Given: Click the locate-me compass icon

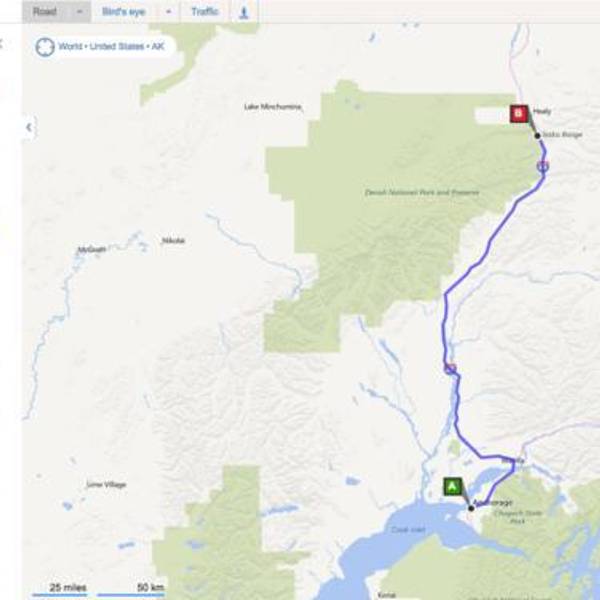Looking at the screenshot, I should [45, 47].
